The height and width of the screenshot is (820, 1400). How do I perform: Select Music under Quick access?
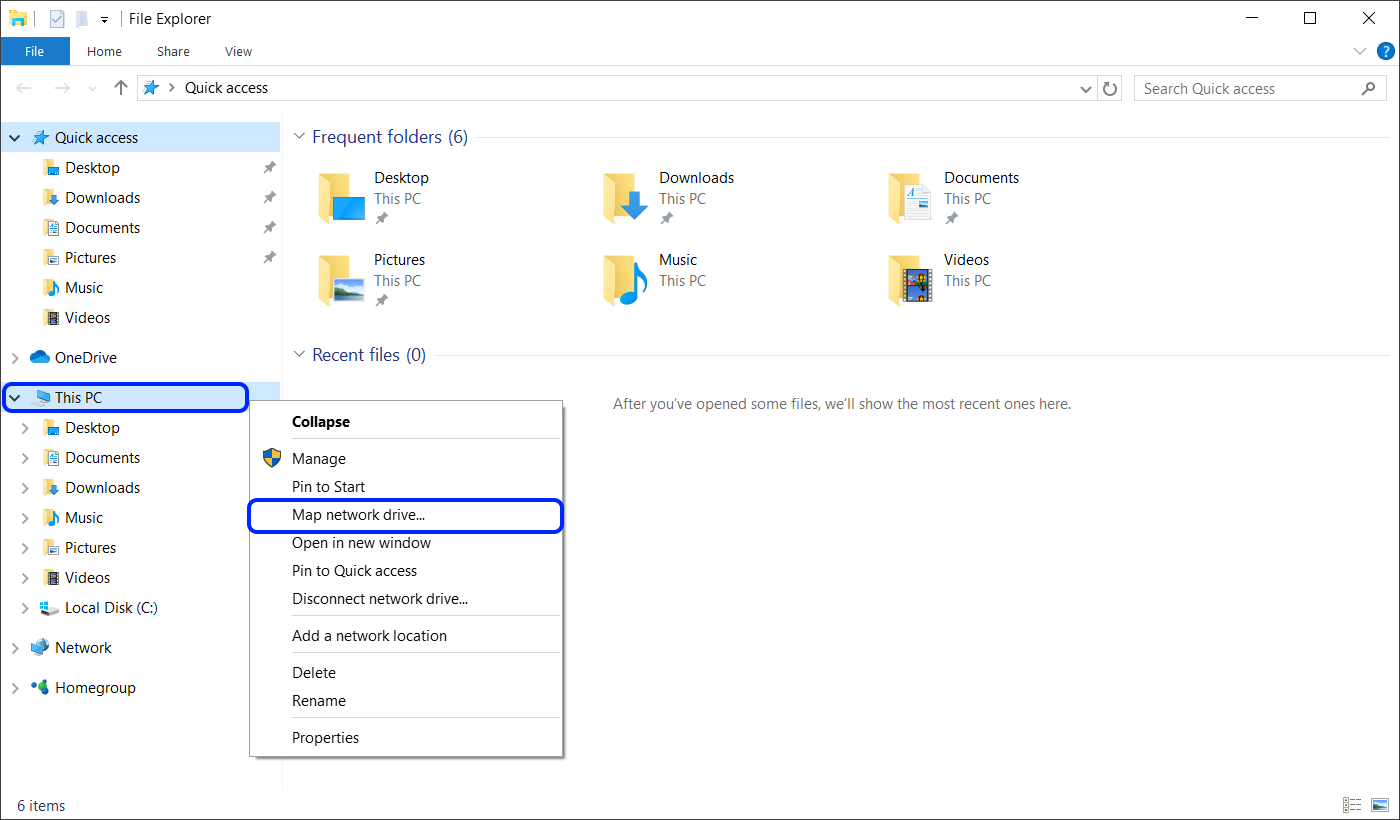pos(84,288)
